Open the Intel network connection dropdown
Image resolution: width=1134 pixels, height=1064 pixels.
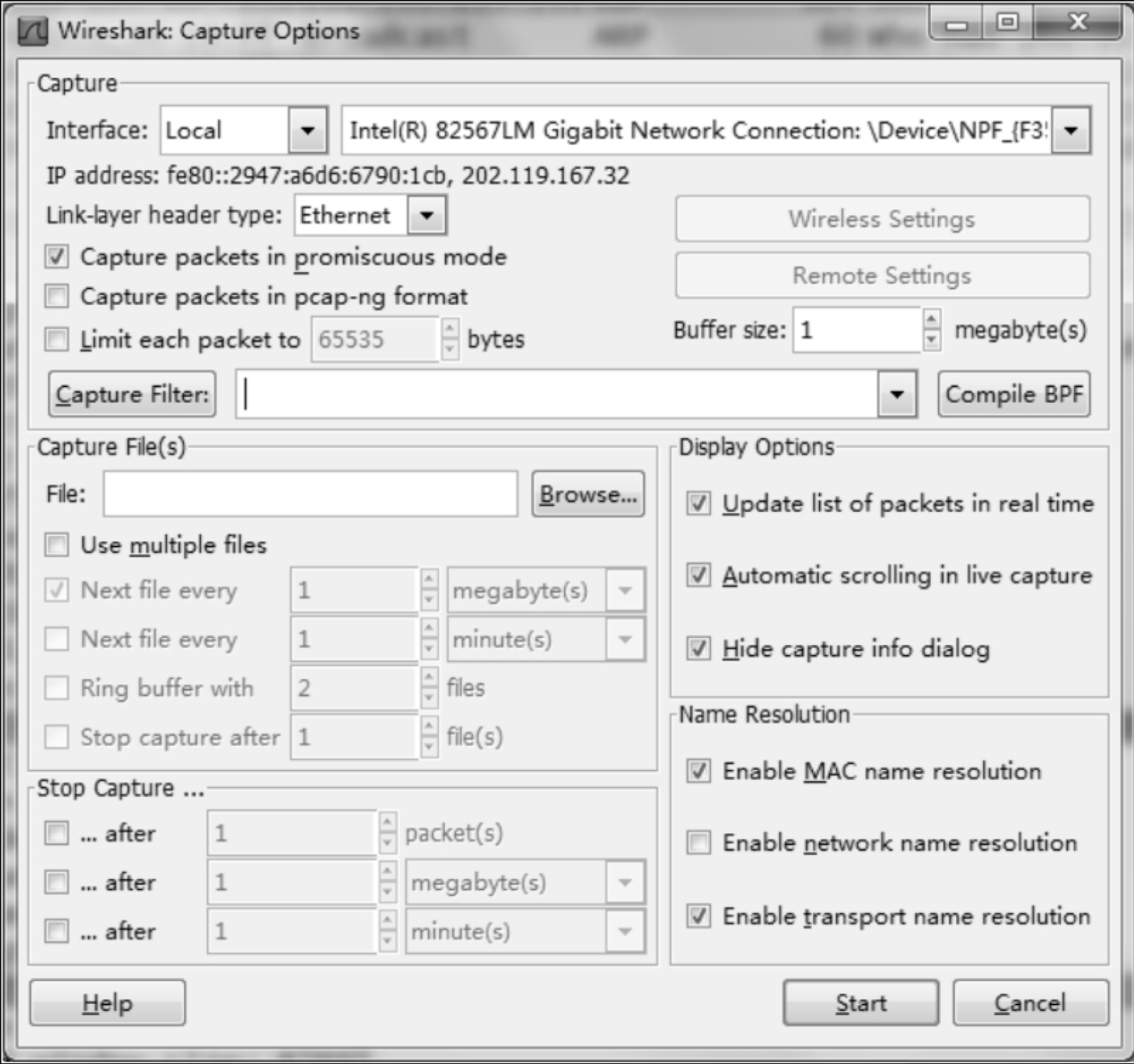[1071, 130]
